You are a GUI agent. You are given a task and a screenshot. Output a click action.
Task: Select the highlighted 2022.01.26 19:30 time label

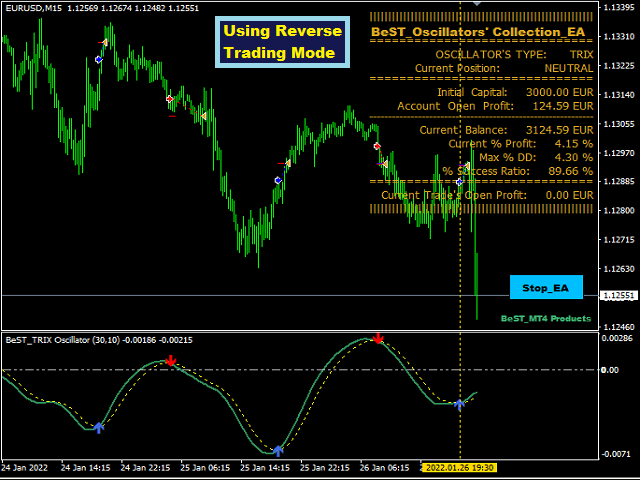(460, 467)
